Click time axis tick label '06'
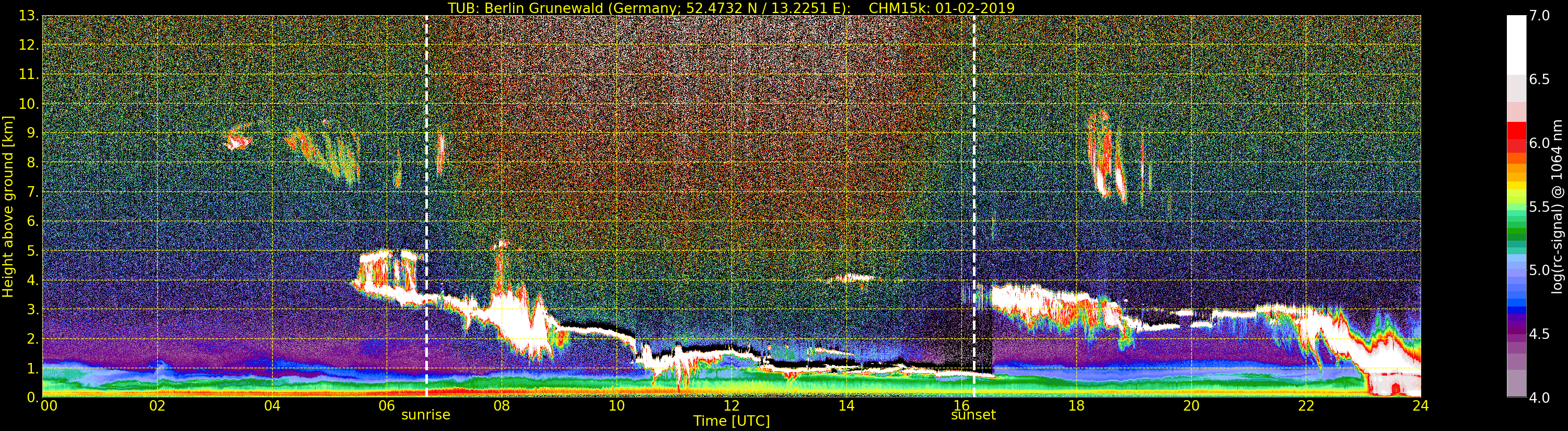This screenshot has height=431, width=1568. click(387, 406)
